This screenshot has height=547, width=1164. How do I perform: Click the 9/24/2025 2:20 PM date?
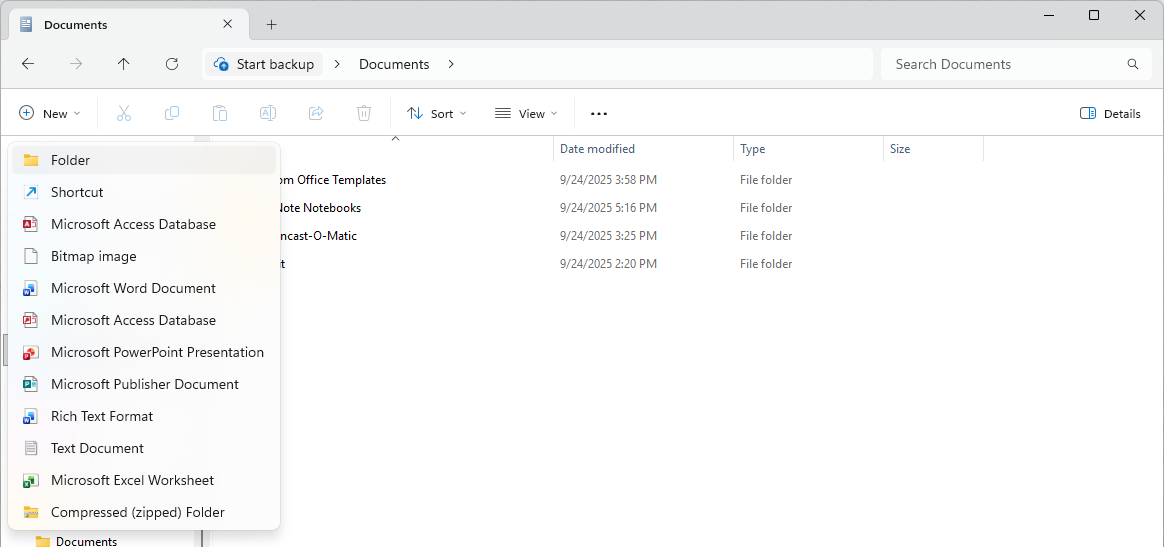tap(608, 264)
